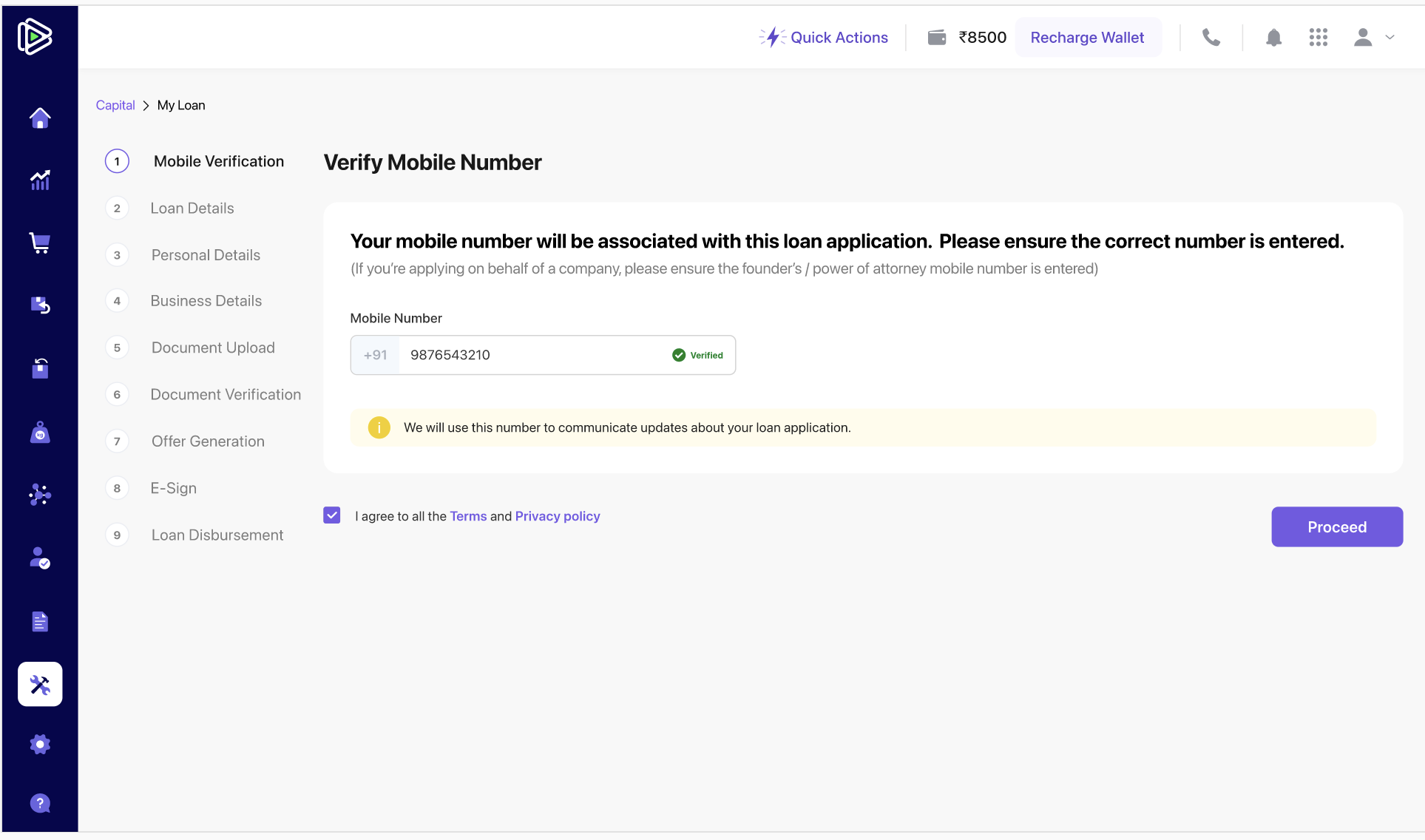Open Quick Actions menu
The height and width of the screenshot is (840, 1425).
pyautogui.click(x=825, y=38)
